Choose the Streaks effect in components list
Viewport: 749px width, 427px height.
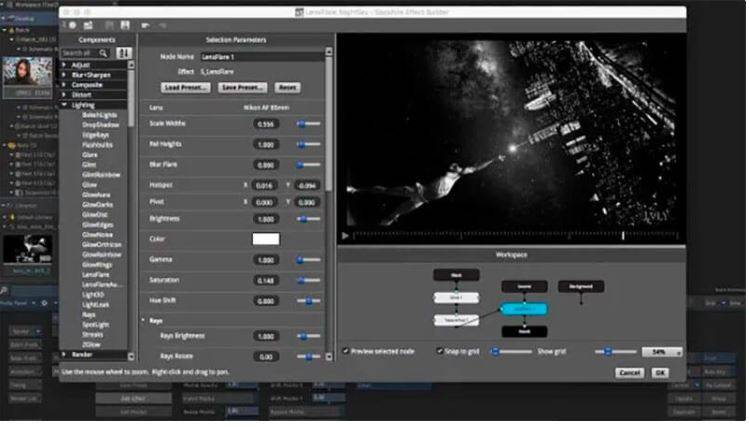tap(95, 334)
